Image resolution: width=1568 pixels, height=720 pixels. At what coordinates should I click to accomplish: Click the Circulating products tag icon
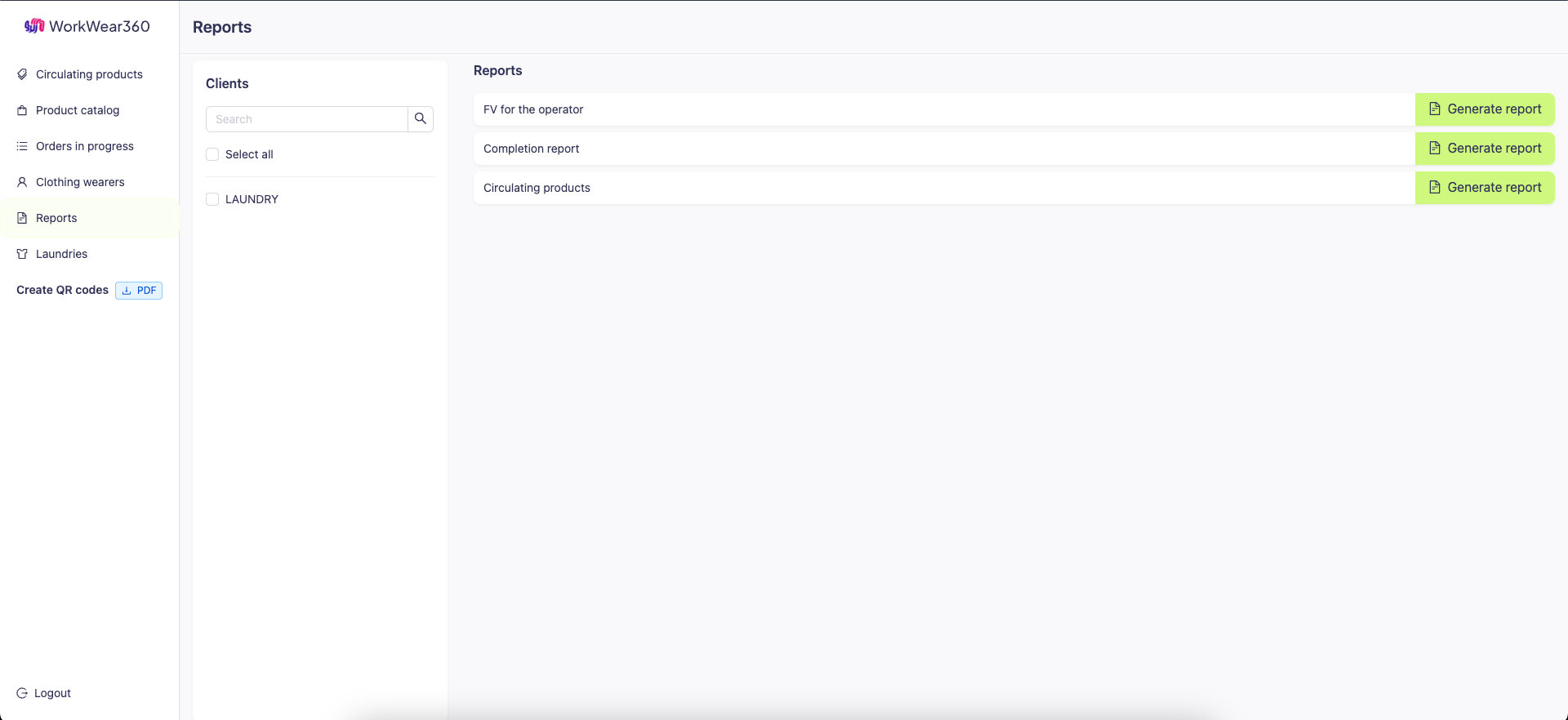[x=22, y=74]
